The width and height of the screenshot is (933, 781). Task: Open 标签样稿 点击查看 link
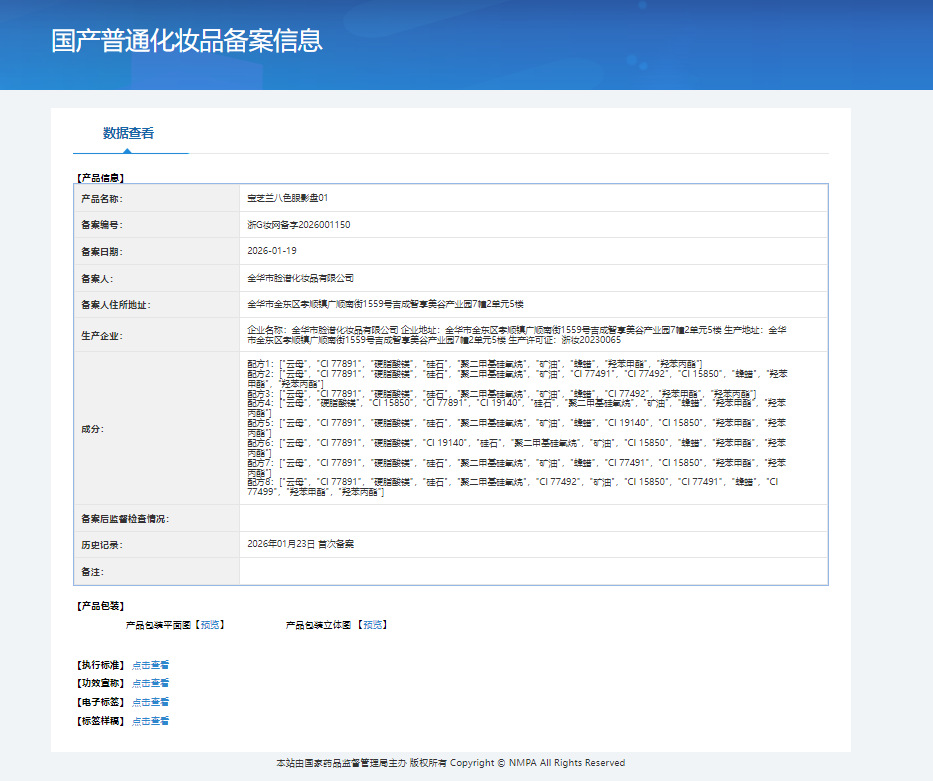click(151, 721)
